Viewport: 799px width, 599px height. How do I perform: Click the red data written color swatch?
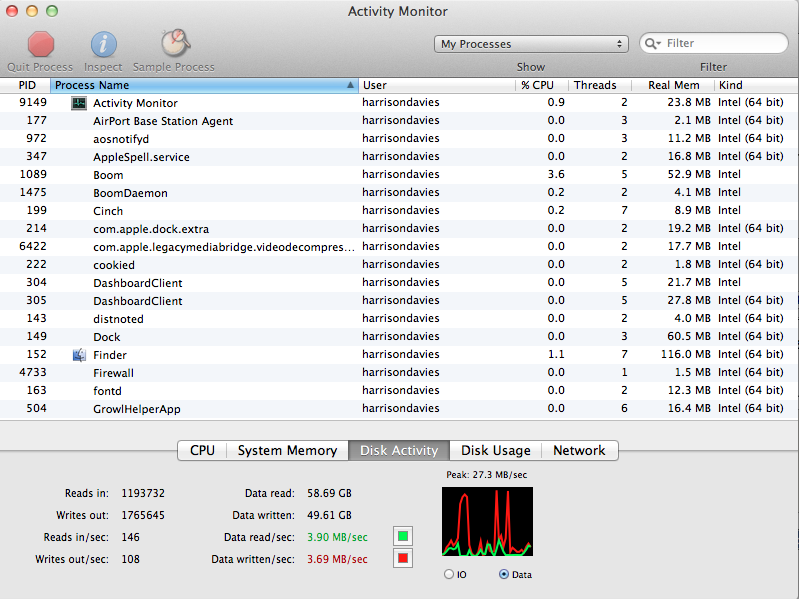pyautogui.click(x=403, y=559)
